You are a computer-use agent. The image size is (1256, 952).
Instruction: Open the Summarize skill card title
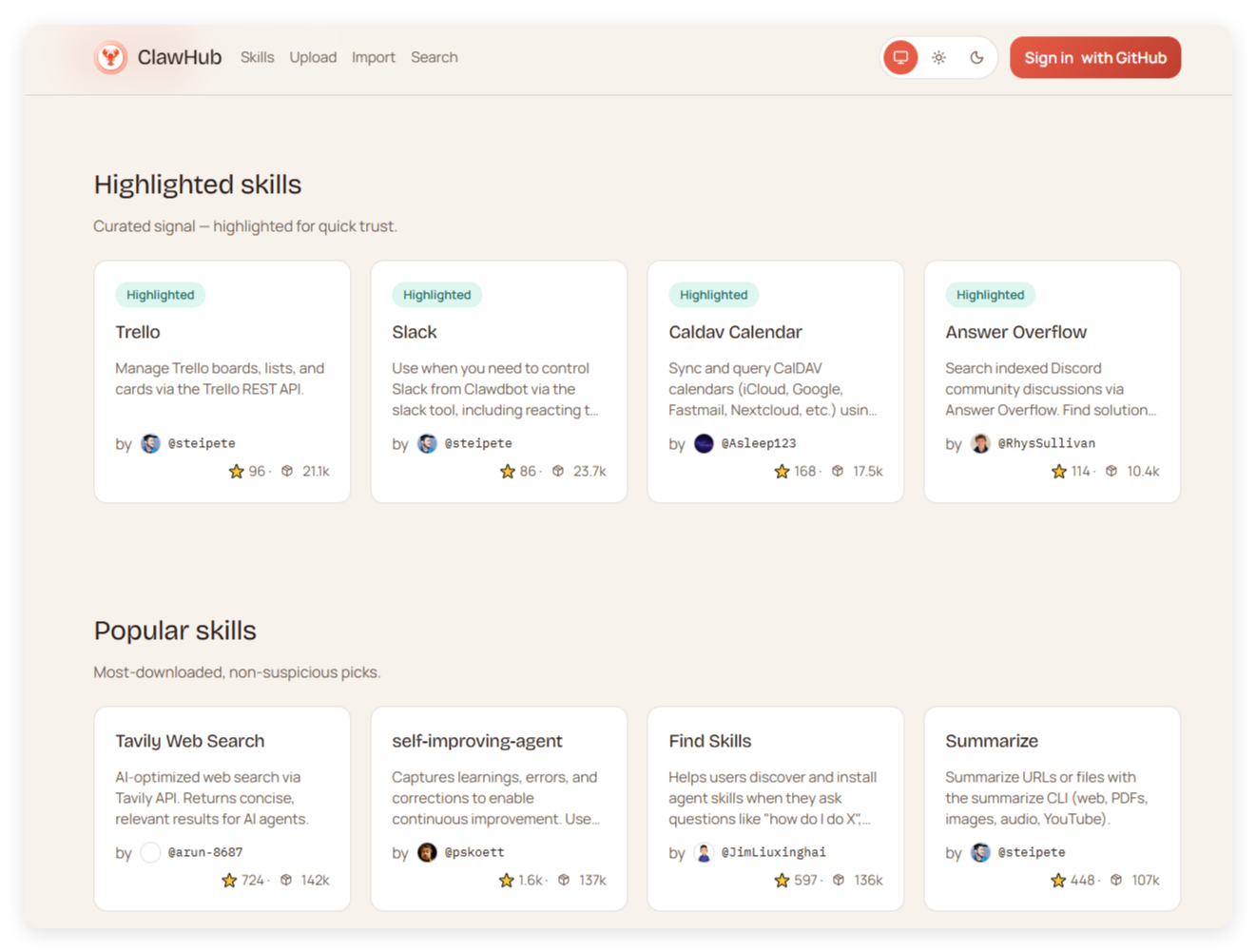click(992, 741)
